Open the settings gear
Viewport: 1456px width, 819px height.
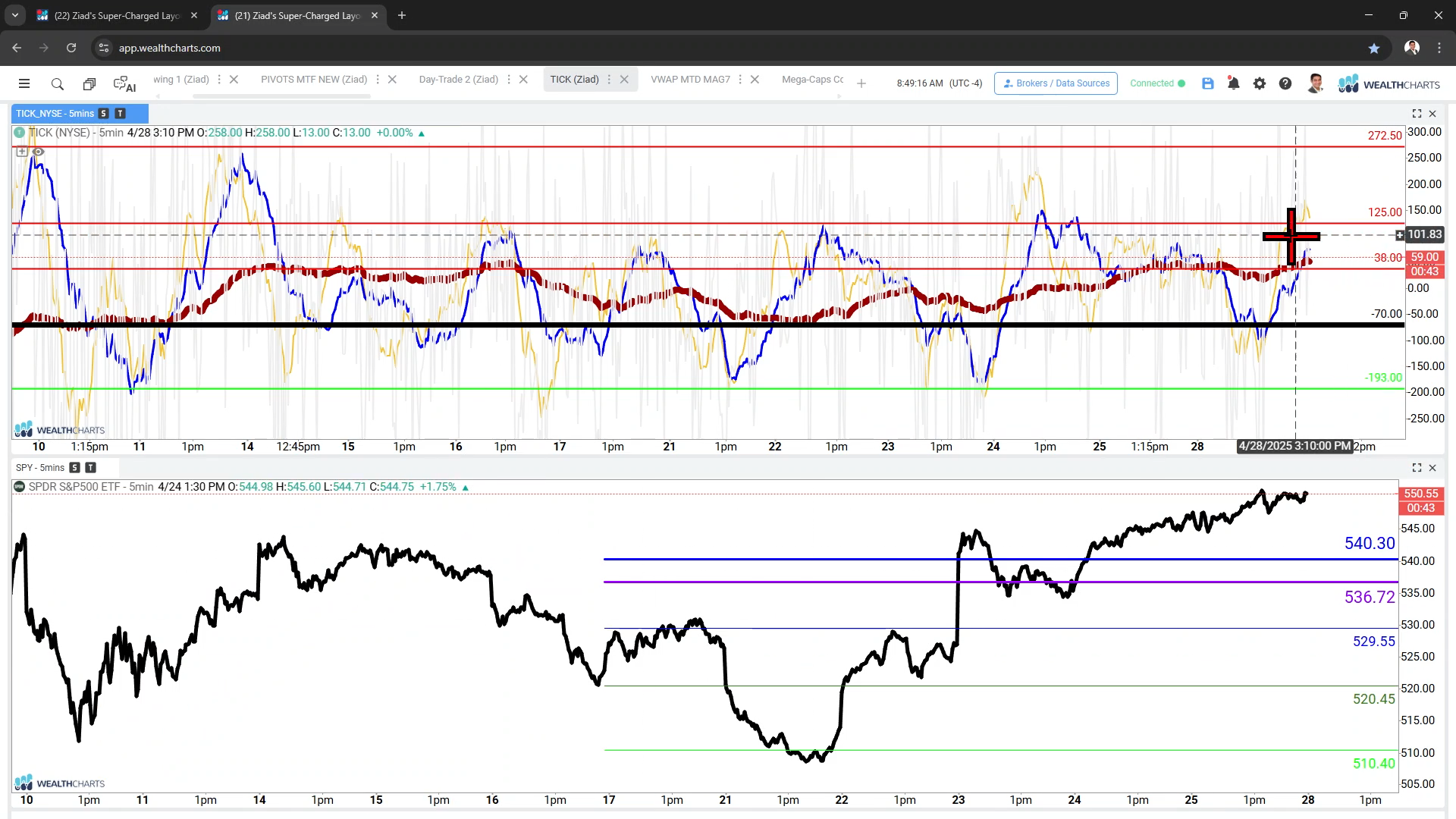tap(1260, 83)
